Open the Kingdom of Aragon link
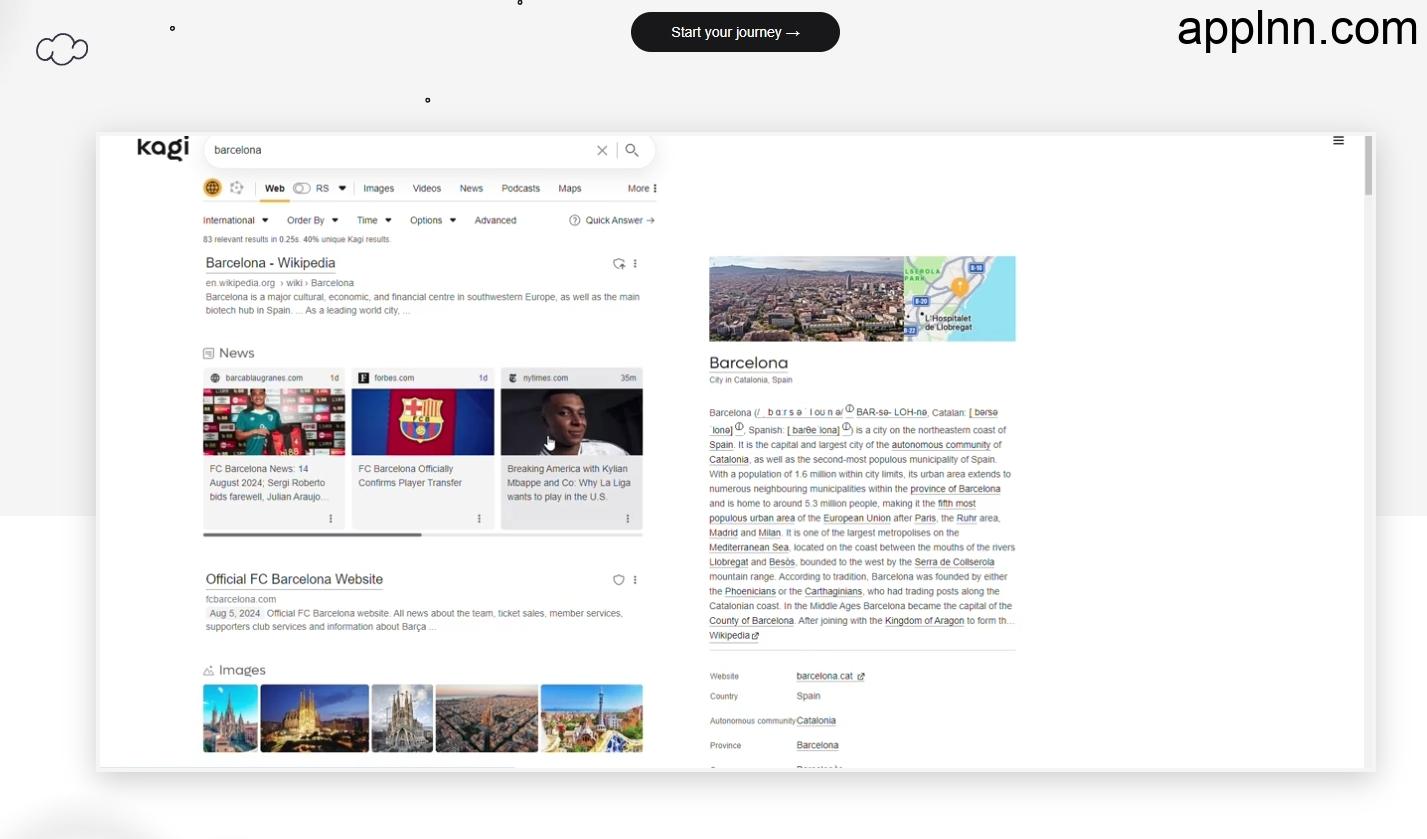 point(925,621)
